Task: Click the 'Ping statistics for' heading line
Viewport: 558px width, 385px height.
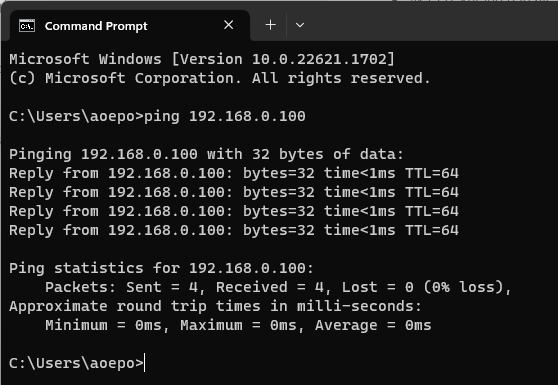Action: [x=161, y=268]
